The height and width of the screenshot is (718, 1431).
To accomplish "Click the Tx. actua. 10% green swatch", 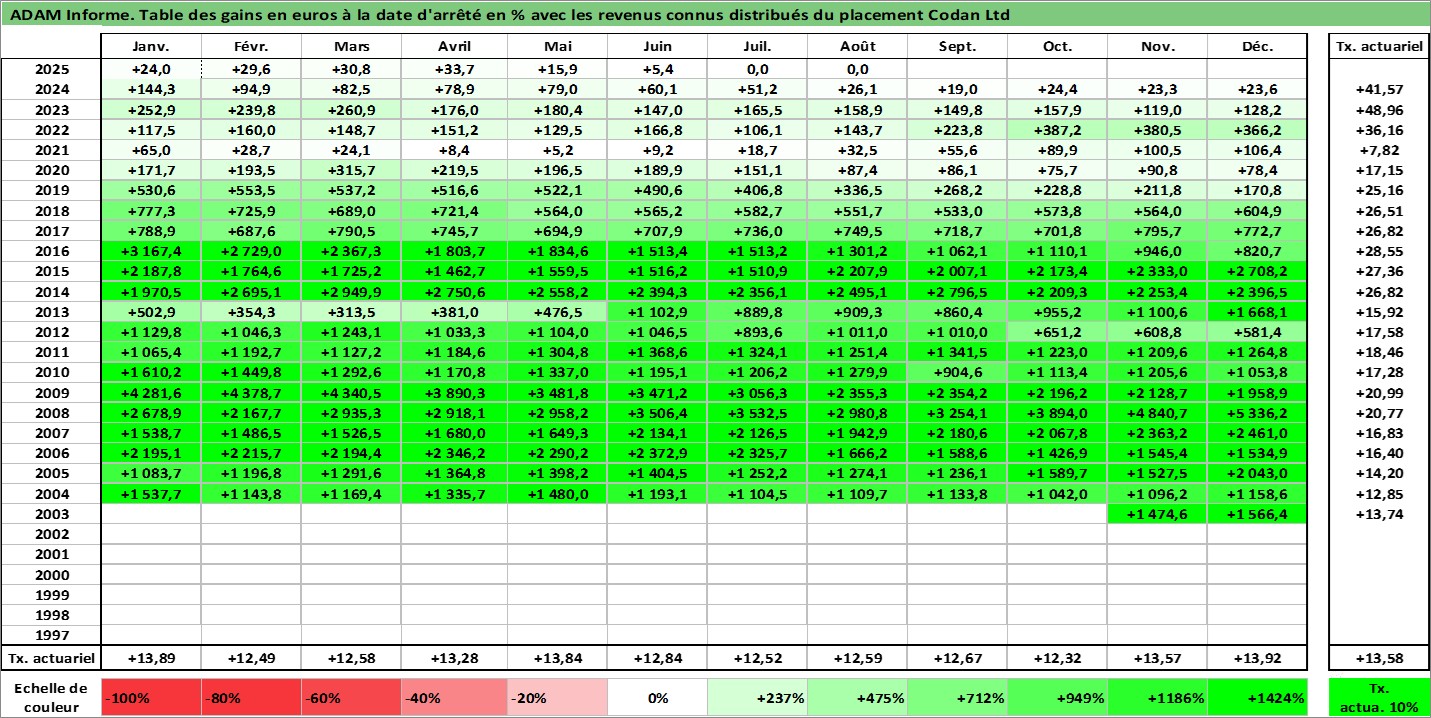I will [x=1380, y=697].
